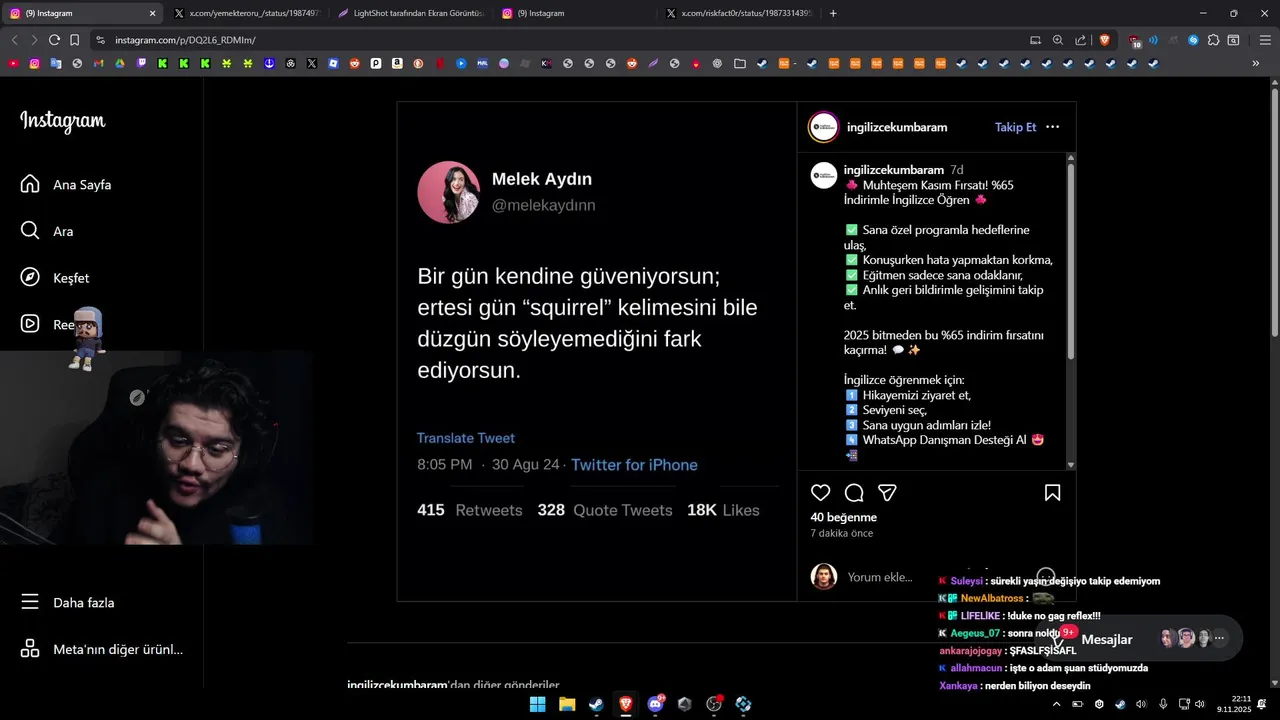Open the Windows Start menu
This screenshot has height=720, width=1280.
tap(537, 704)
